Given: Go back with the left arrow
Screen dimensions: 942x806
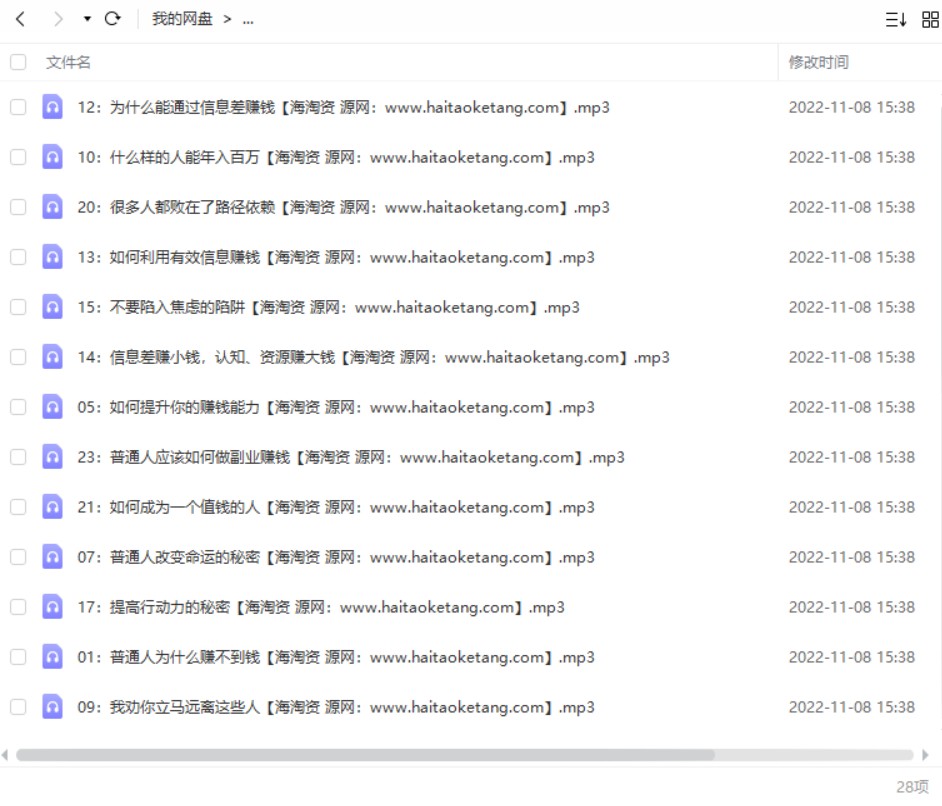Looking at the screenshot, I should point(20,19).
